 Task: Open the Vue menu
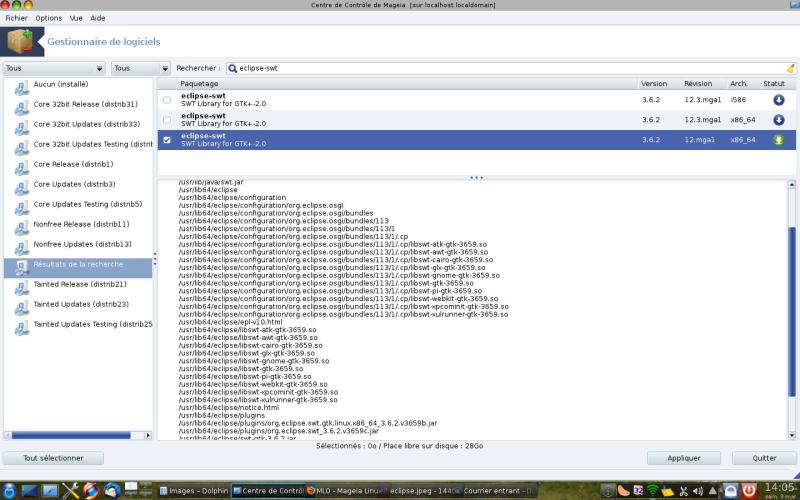[x=76, y=18]
